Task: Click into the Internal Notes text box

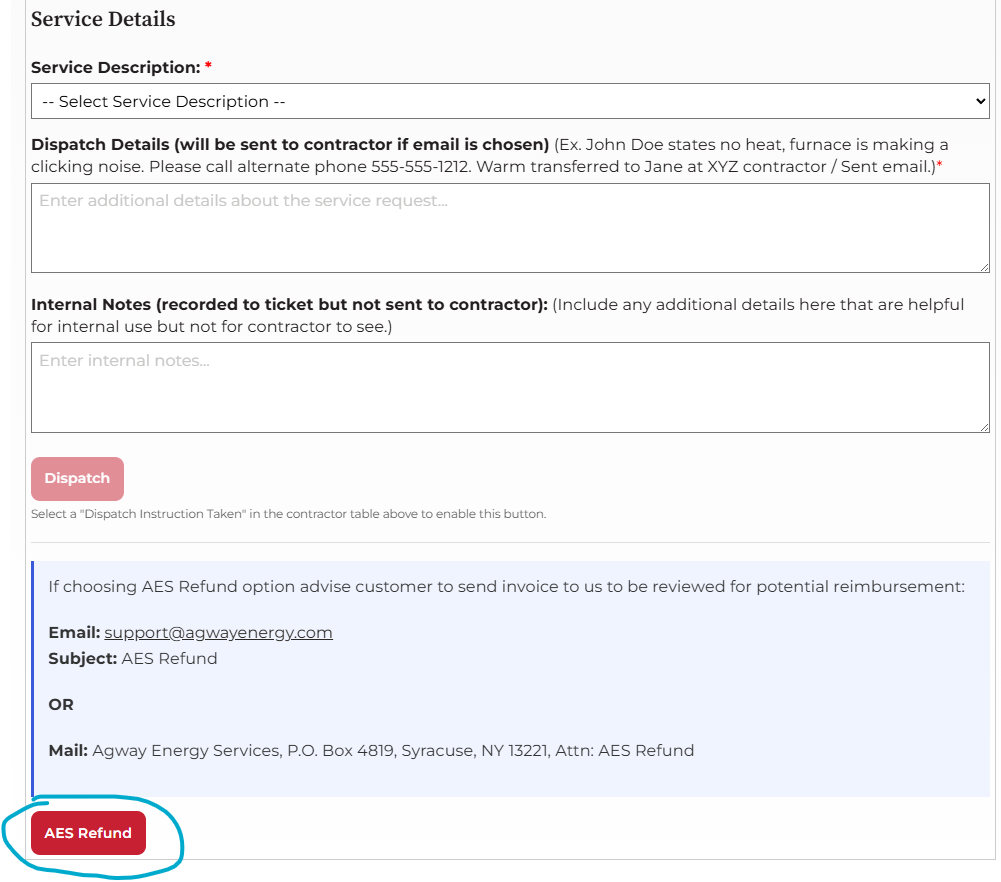Action: pos(510,387)
